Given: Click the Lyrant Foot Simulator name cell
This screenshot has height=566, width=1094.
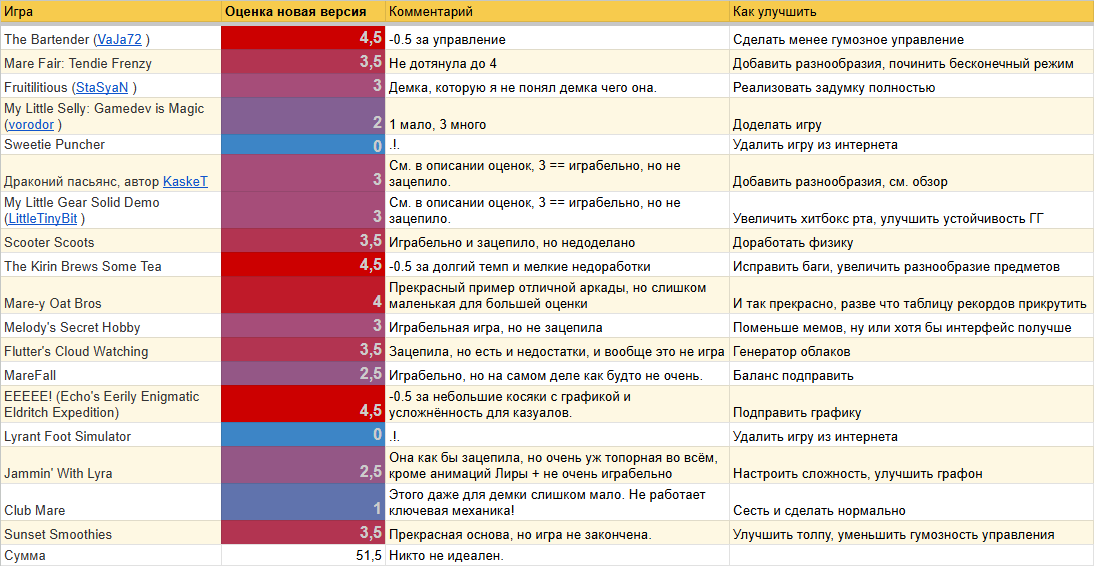Looking at the screenshot, I should tap(110, 437).
